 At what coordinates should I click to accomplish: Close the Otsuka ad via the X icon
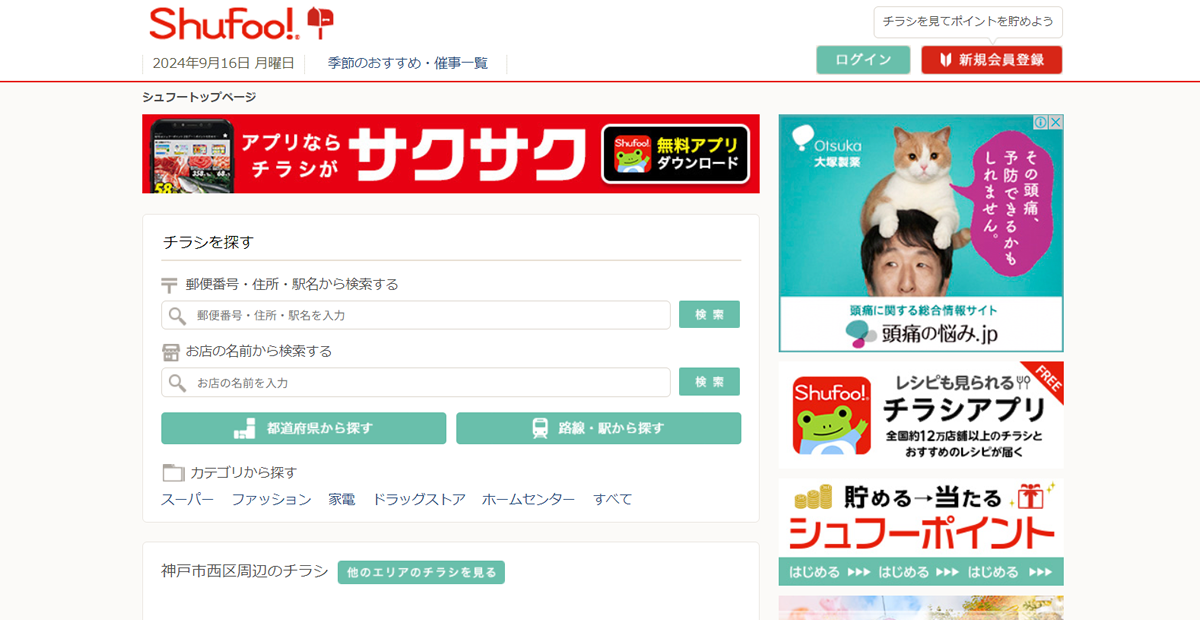coord(1056,122)
